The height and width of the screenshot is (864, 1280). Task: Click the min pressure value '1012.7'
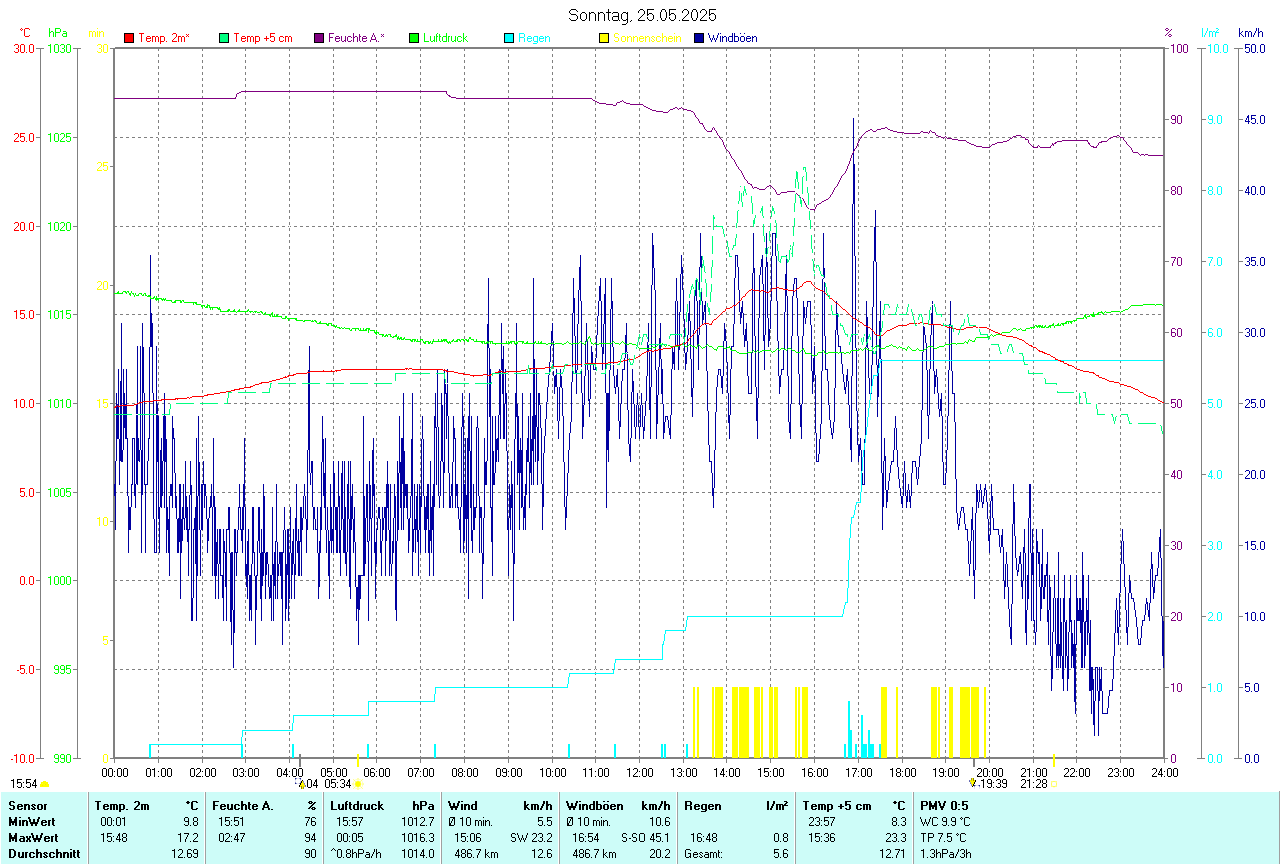pos(418,821)
